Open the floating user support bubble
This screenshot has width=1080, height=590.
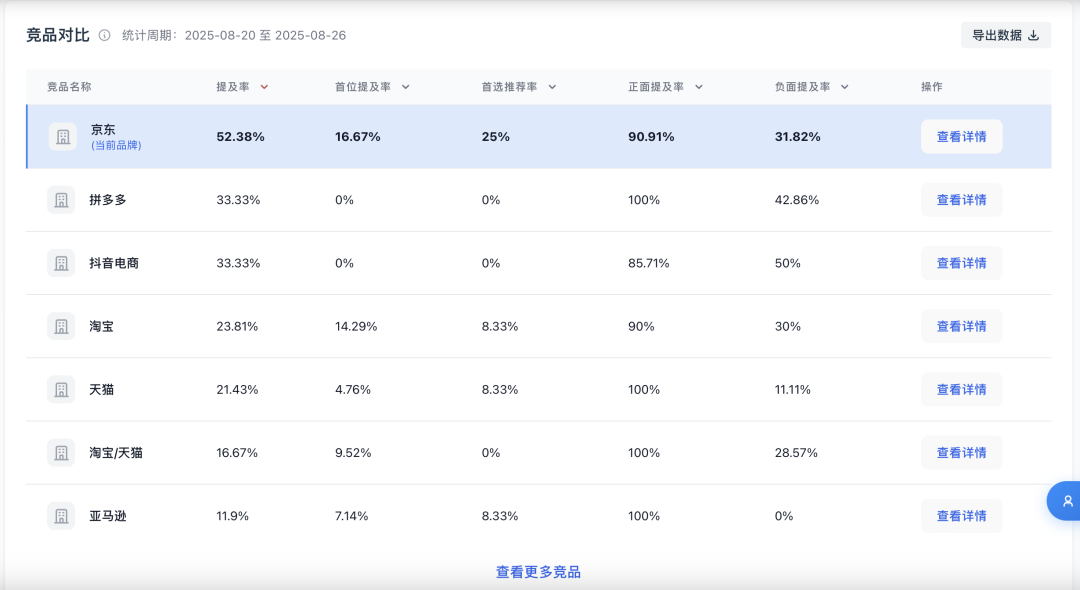click(1064, 501)
